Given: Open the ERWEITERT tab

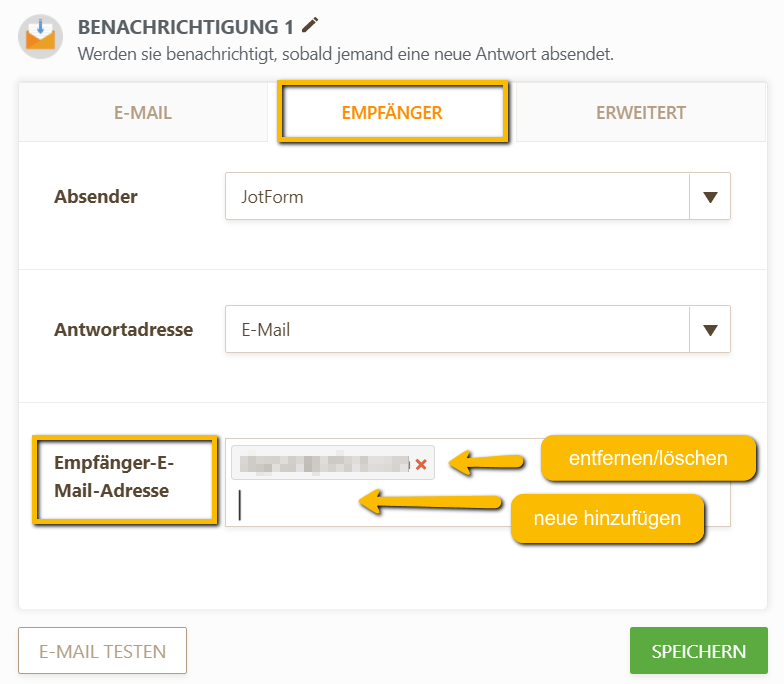Looking at the screenshot, I should pyautogui.click(x=640, y=112).
